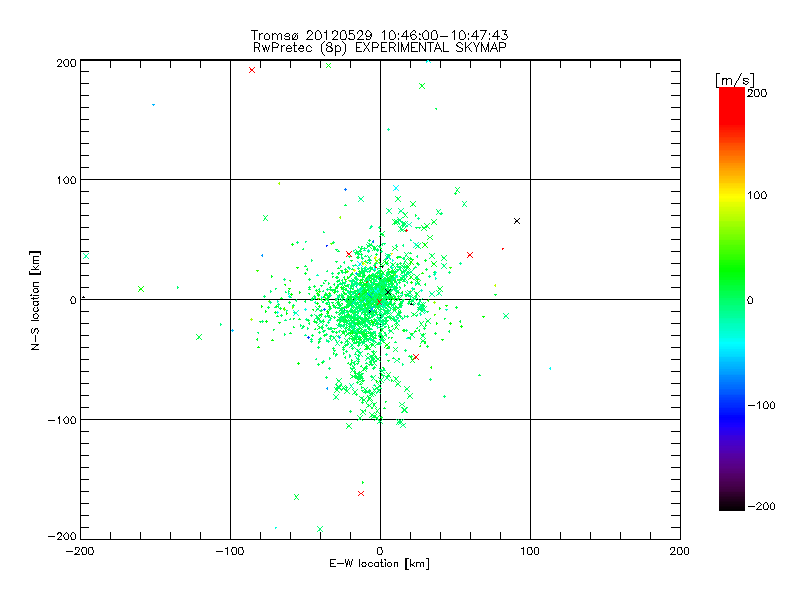Click the y-axis tick label '100'
The image size is (800, 600).
point(66,181)
